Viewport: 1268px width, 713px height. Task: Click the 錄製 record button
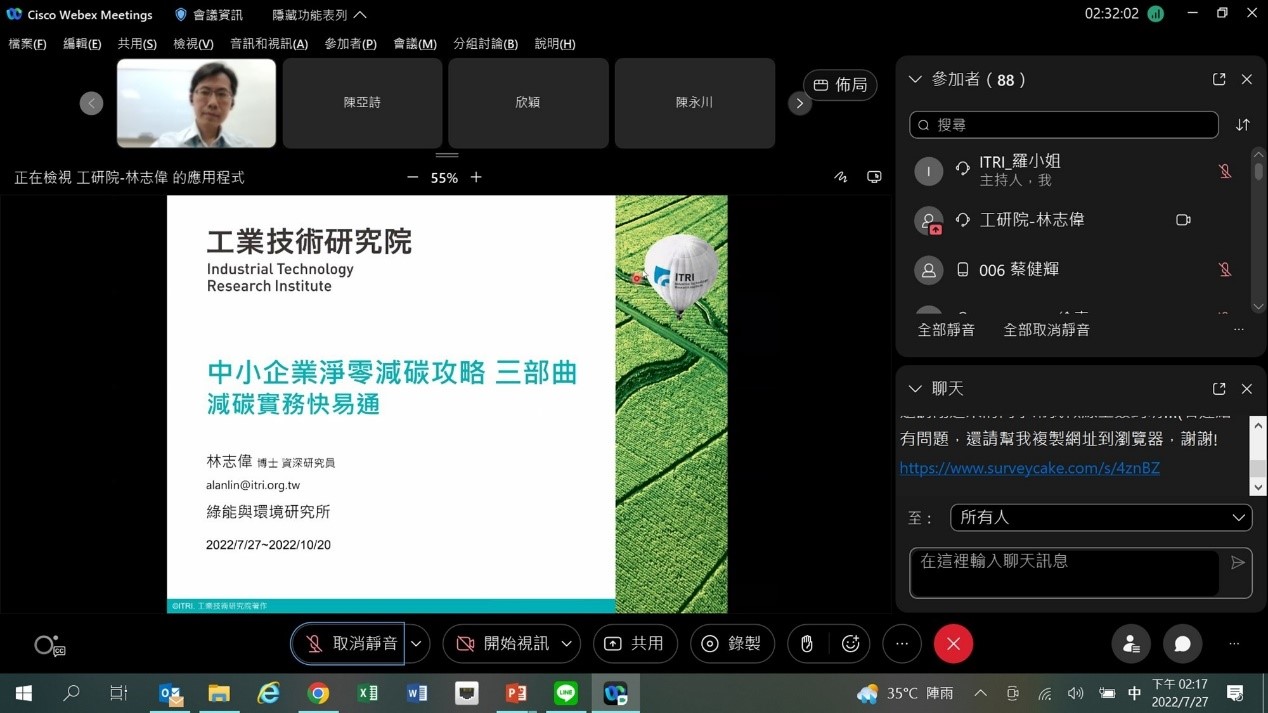coord(732,644)
